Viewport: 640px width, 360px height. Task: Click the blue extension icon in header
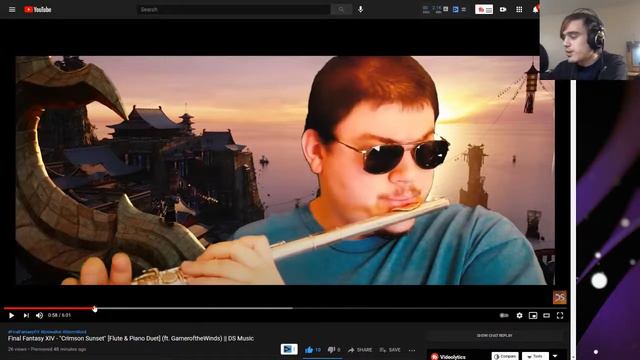456,9
